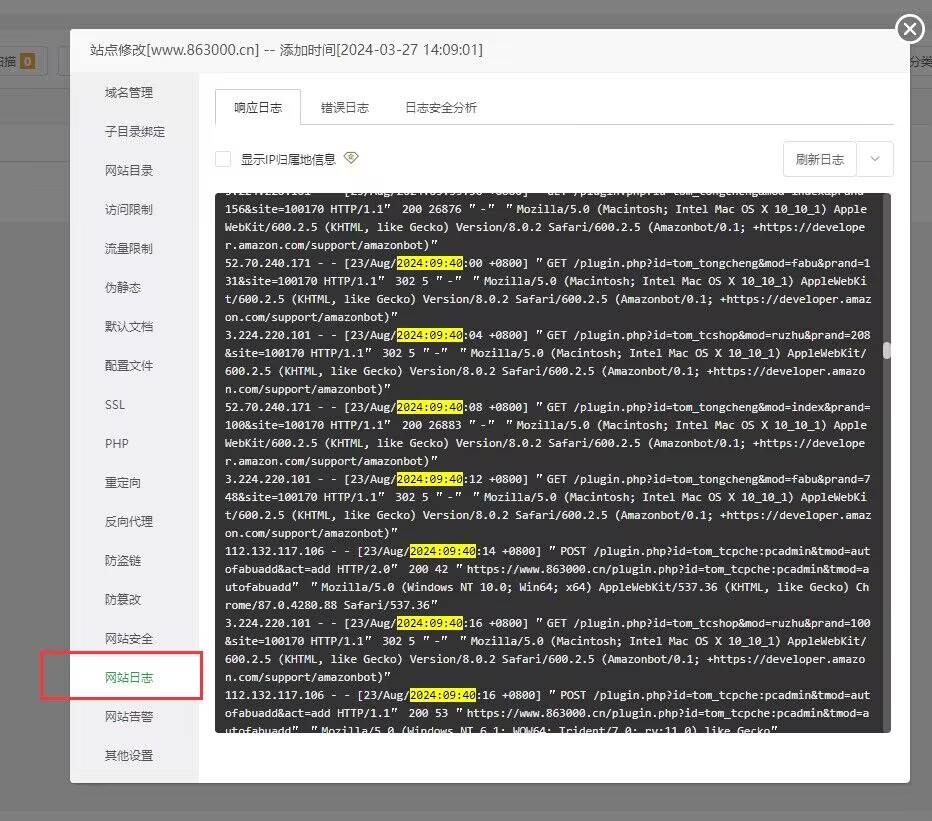Select the SSL sidebar item
Screen dimensions: 932x821
tap(115, 405)
